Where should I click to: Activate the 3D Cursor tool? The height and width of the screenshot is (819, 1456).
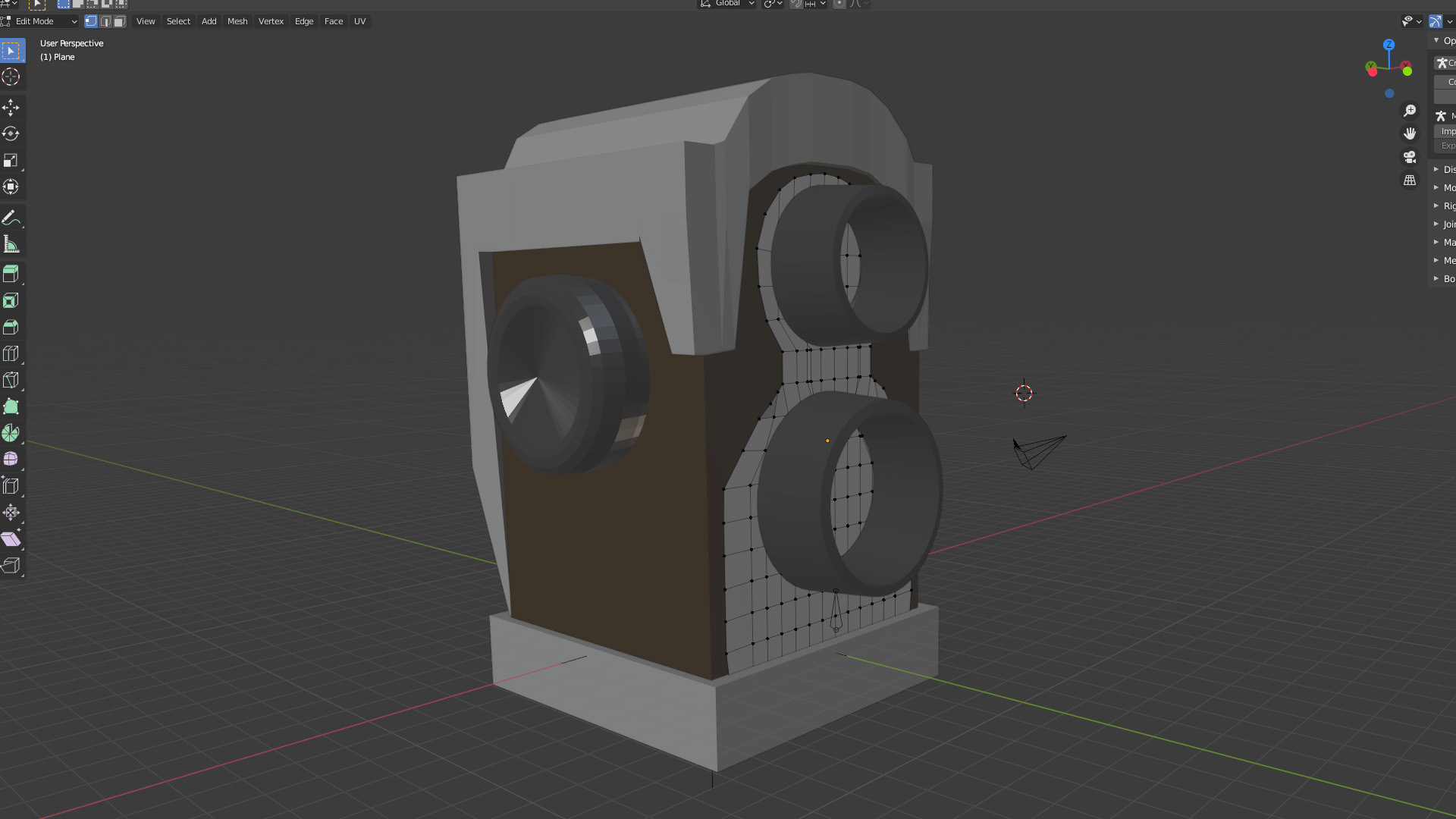(x=11, y=77)
